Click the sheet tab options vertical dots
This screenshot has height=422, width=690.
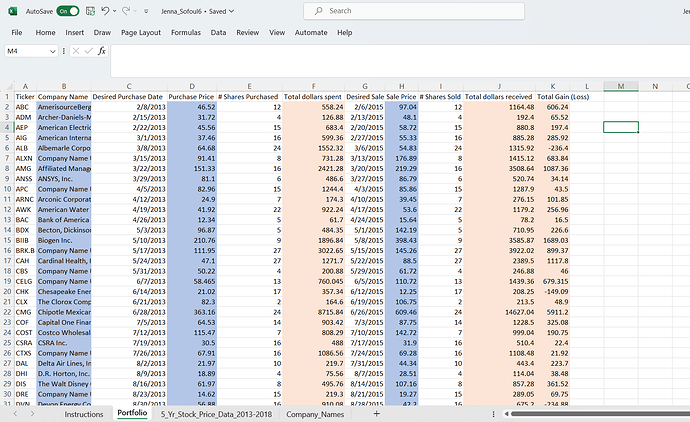(493, 414)
